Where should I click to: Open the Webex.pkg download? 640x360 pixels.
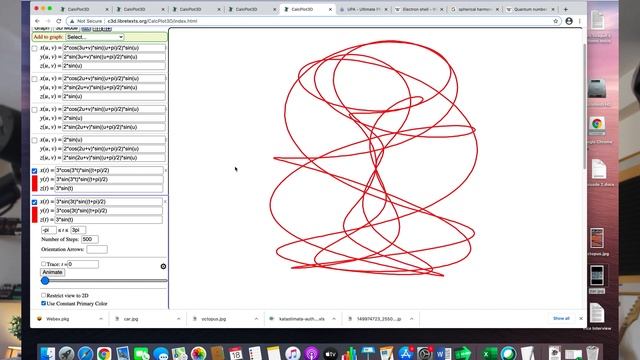point(57,319)
